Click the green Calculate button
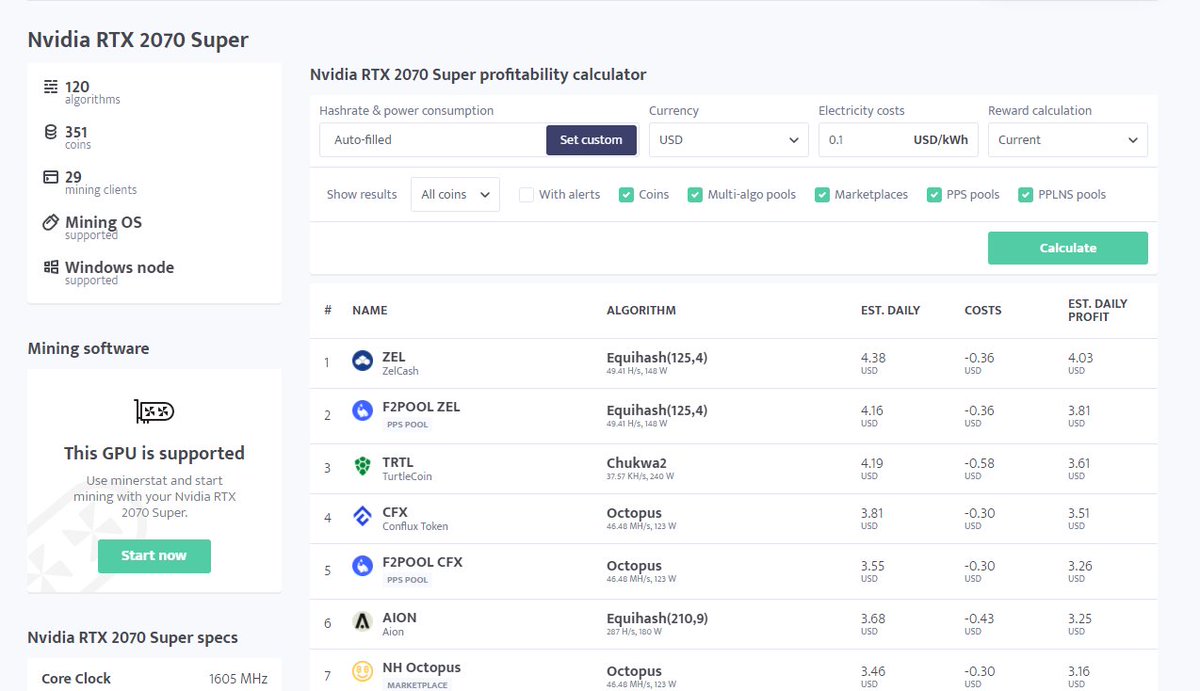The image size is (1200, 691). pos(1068,248)
